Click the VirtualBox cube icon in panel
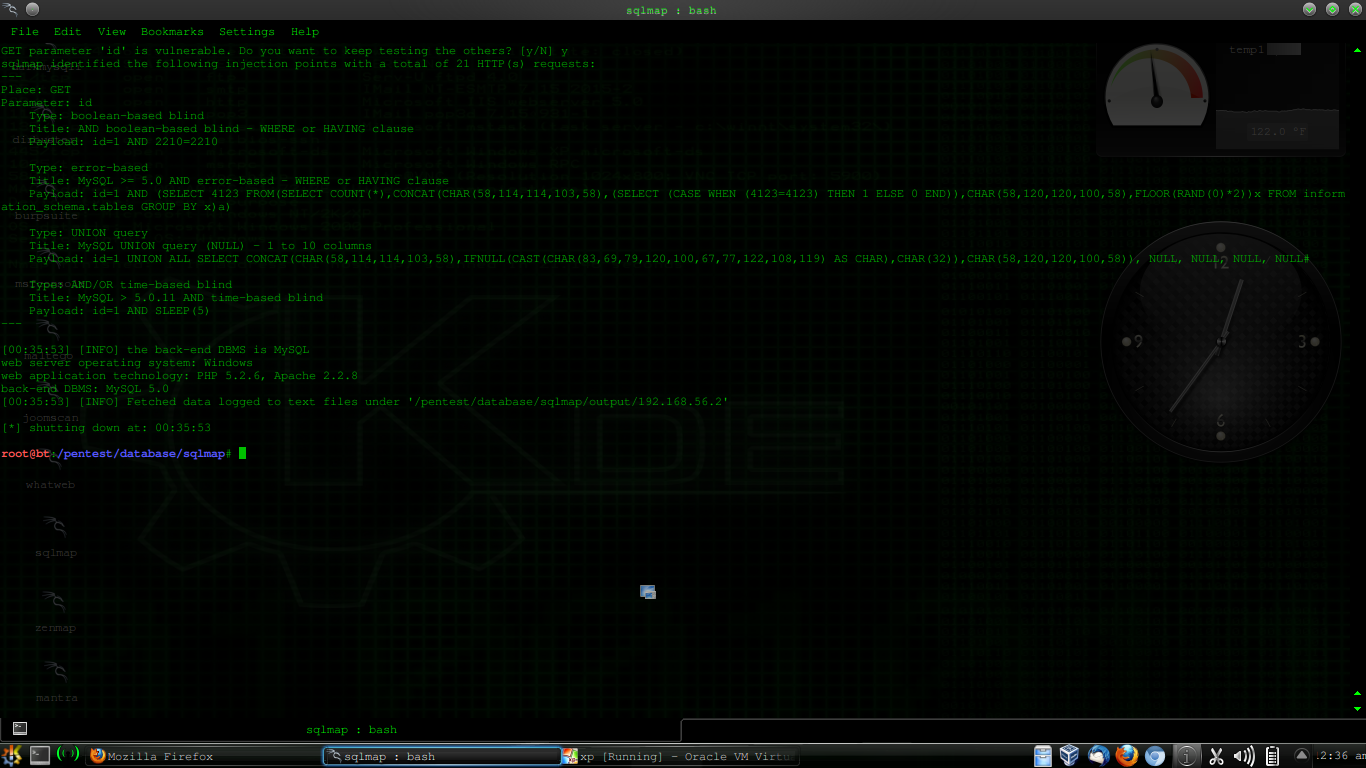The image size is (1366, 768). tap(1070, 756)
